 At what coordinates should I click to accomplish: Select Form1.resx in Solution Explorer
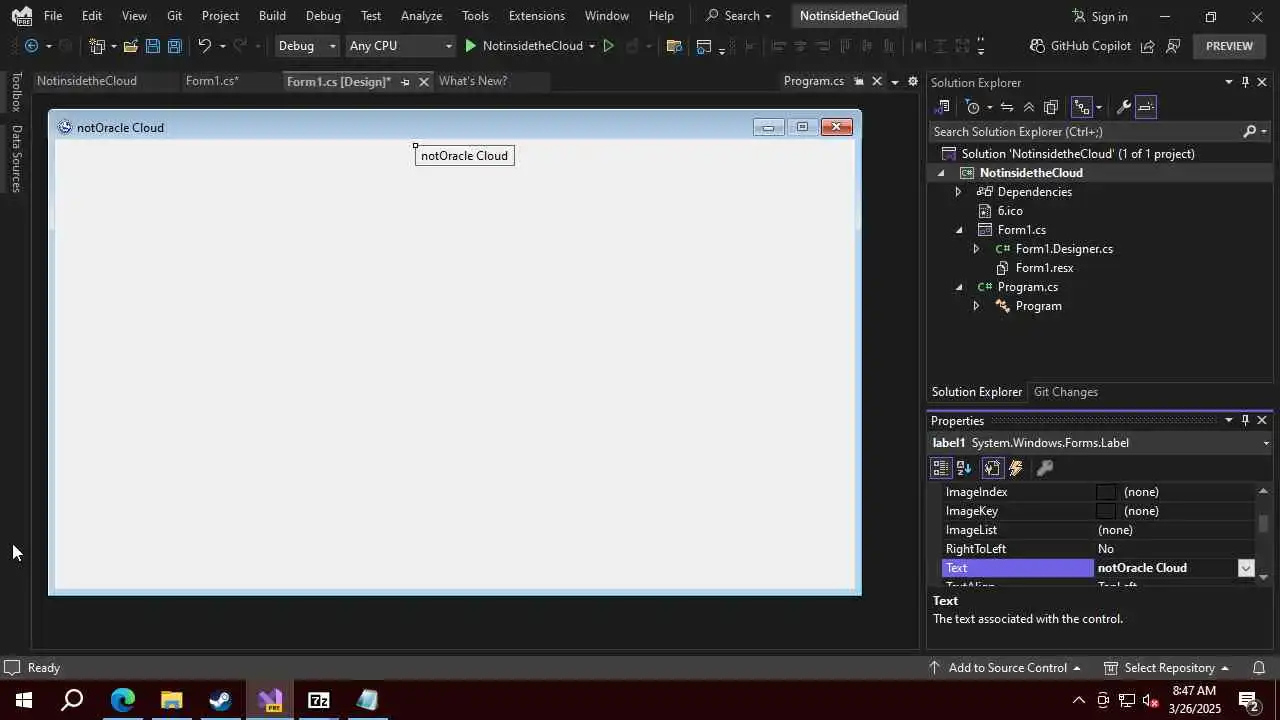[1044, 268]
